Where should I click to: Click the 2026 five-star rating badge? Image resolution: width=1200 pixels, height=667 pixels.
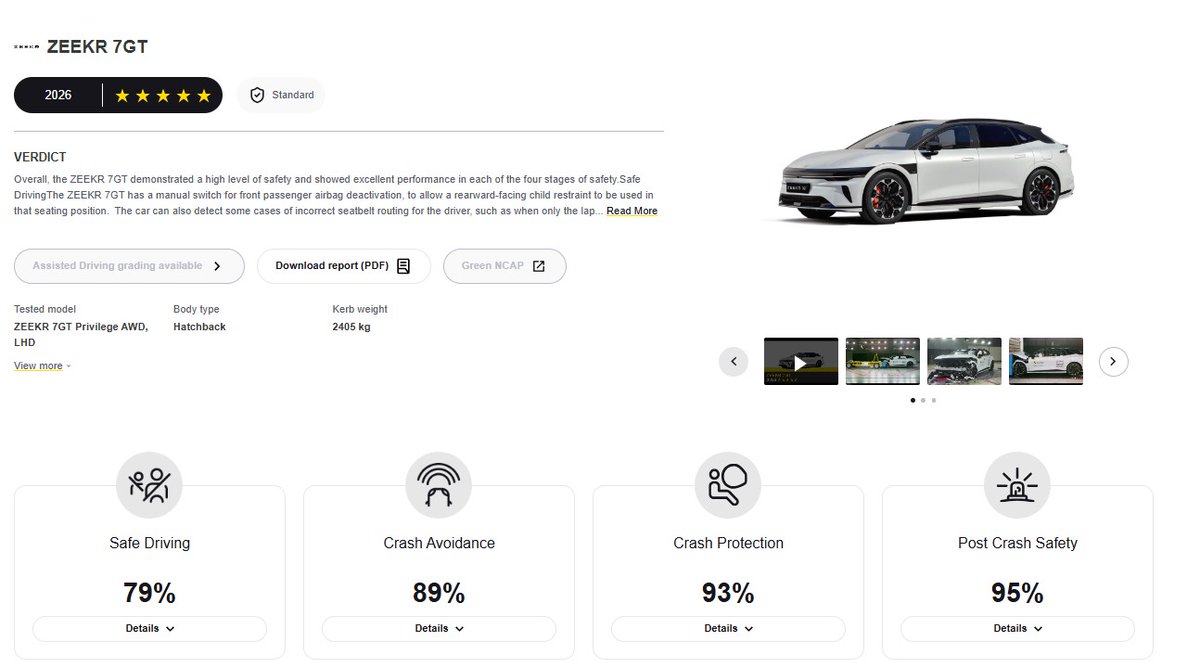click(118, 95)
